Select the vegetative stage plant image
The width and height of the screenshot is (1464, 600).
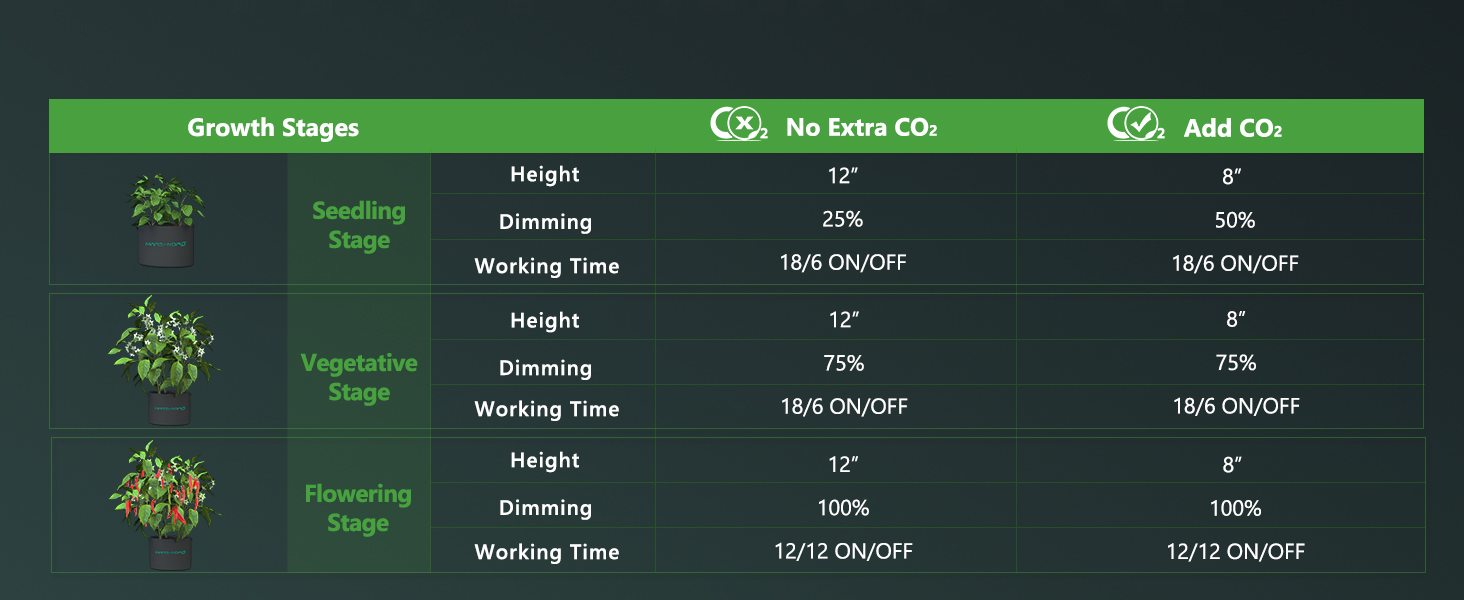point(165,360)
